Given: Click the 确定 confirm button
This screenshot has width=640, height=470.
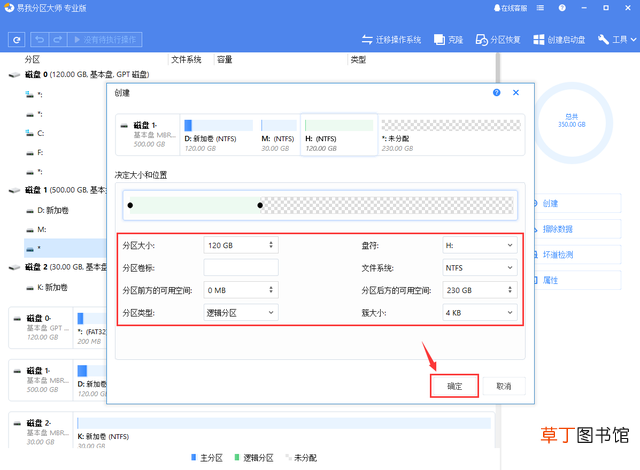Looking at the screenshot, I should pos(454,386).
